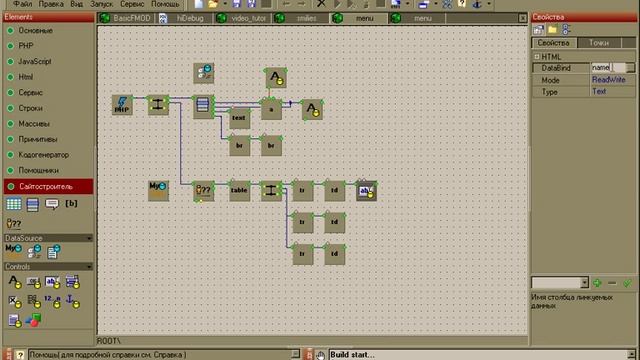Select the ?? figure element in palette
Screen dimensions: 640x360
14,223
